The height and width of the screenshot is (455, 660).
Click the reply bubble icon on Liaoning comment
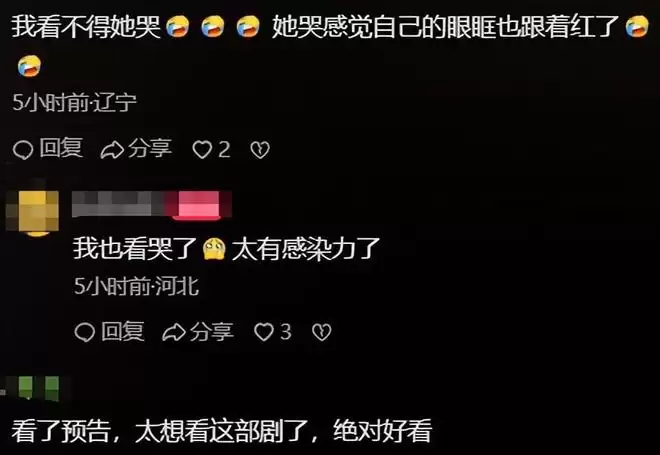(23, 149)
